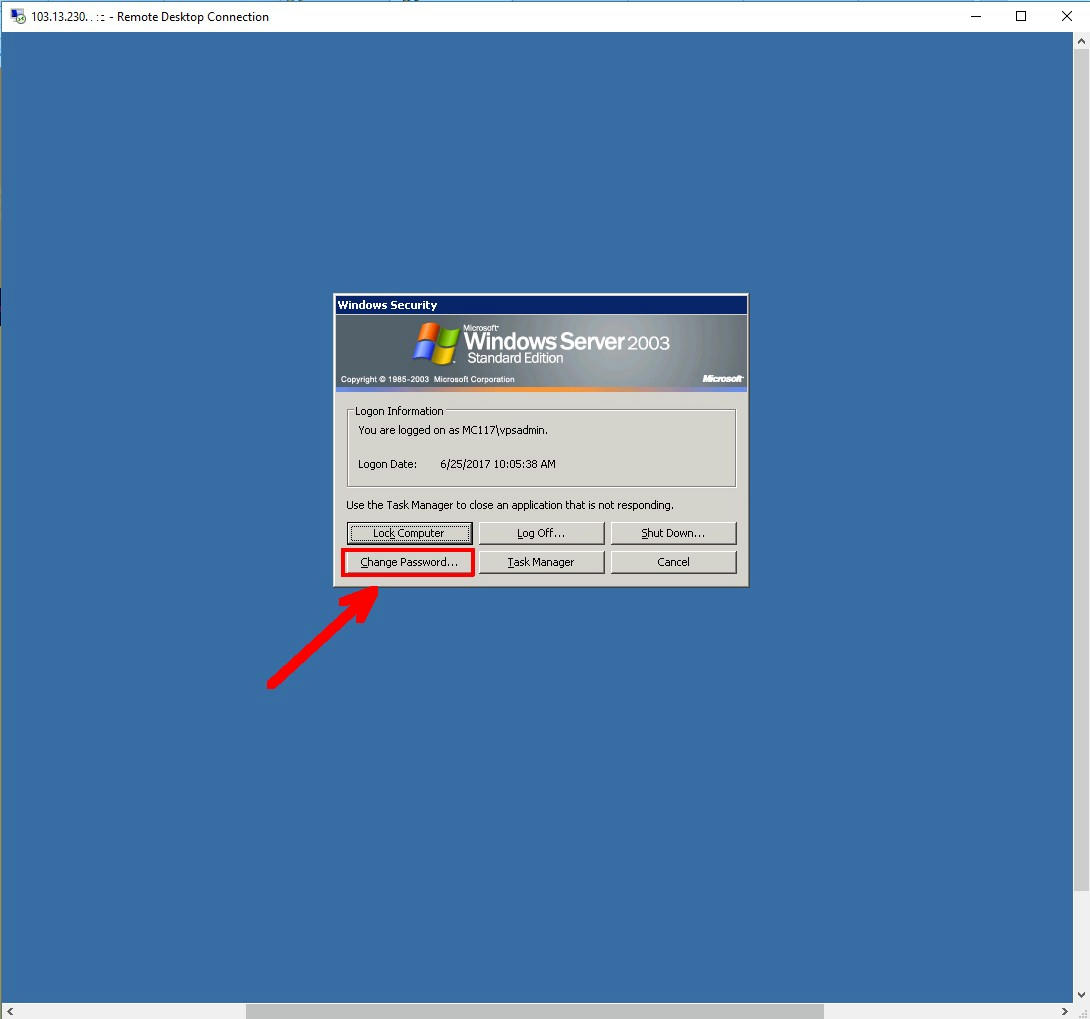Click the Copyright 1985-2003 Microsoft Corporation text

(x=428, y=380)
